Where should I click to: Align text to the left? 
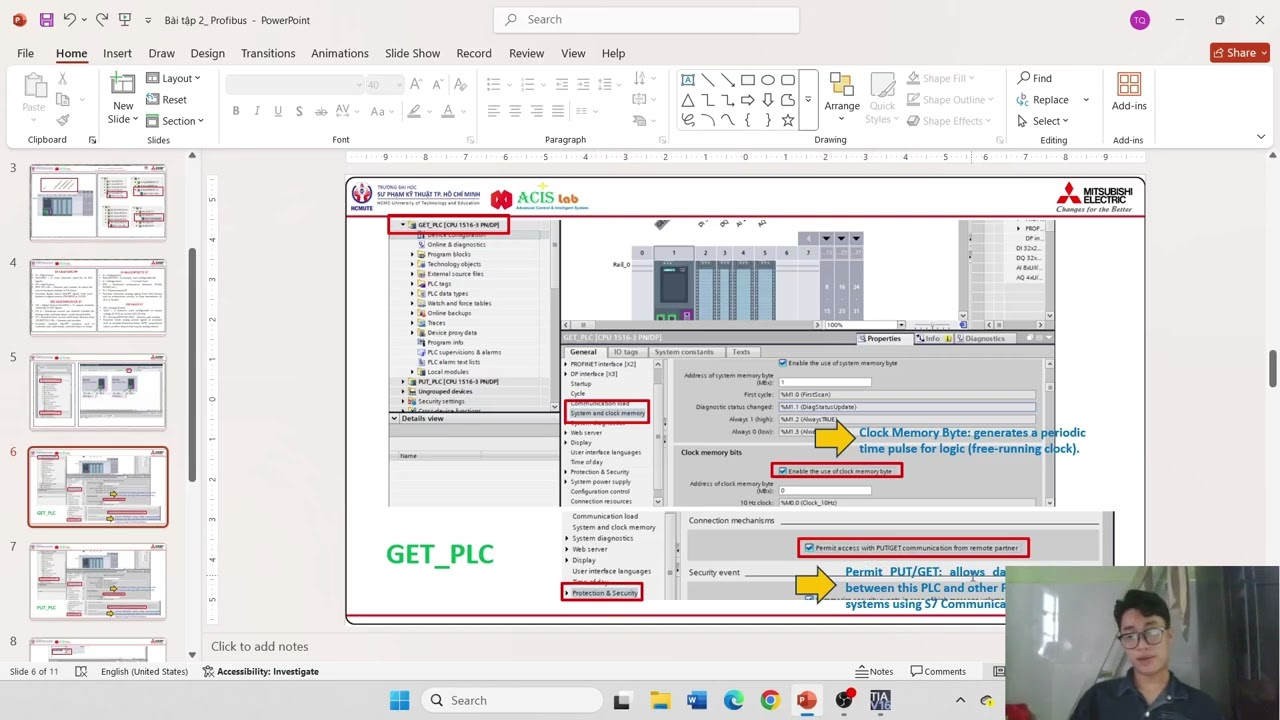(493, 111)
